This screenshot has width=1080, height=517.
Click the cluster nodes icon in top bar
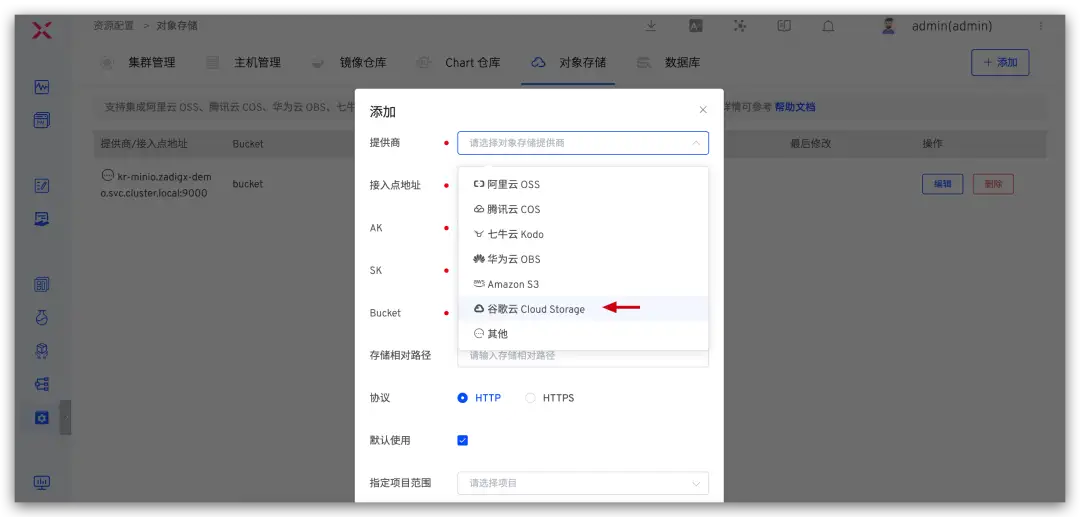[740, 26]
